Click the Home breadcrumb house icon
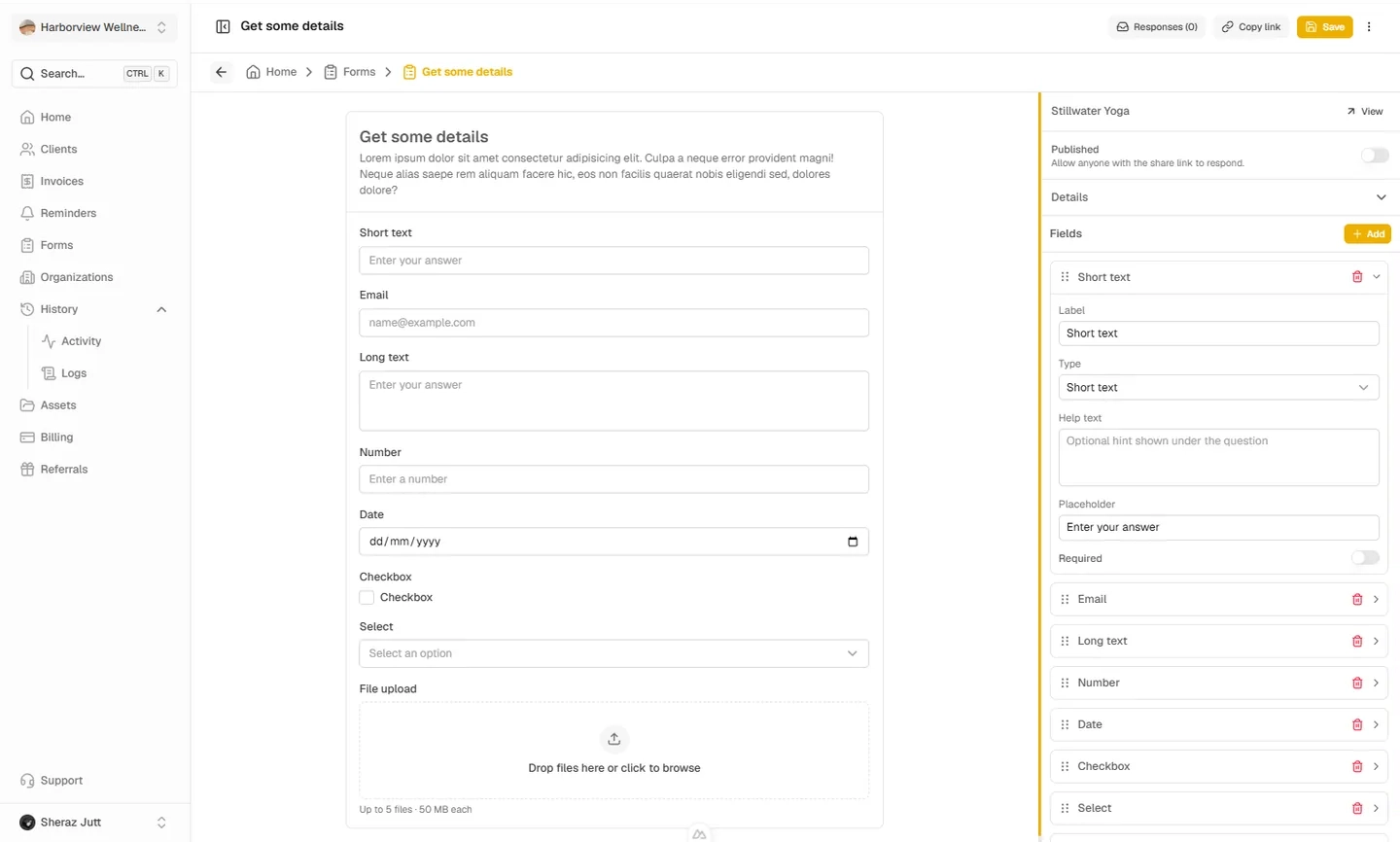This screenshot has width=1400, height=842. (253, 72)
